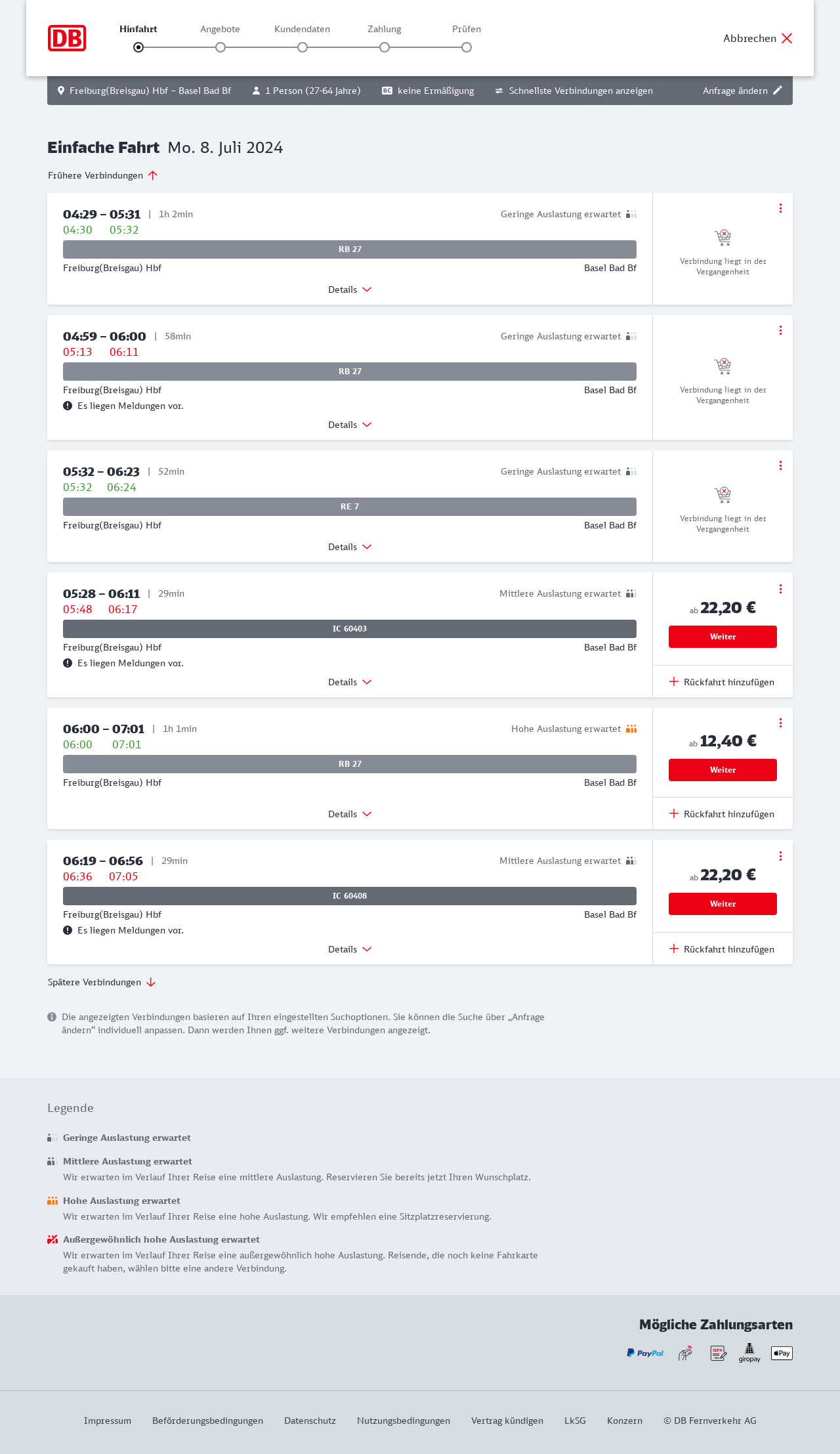The image size is (840, 1454).
Task: Click Weiter for the 12,40 € connection
Action: click(x=723, y=770)
